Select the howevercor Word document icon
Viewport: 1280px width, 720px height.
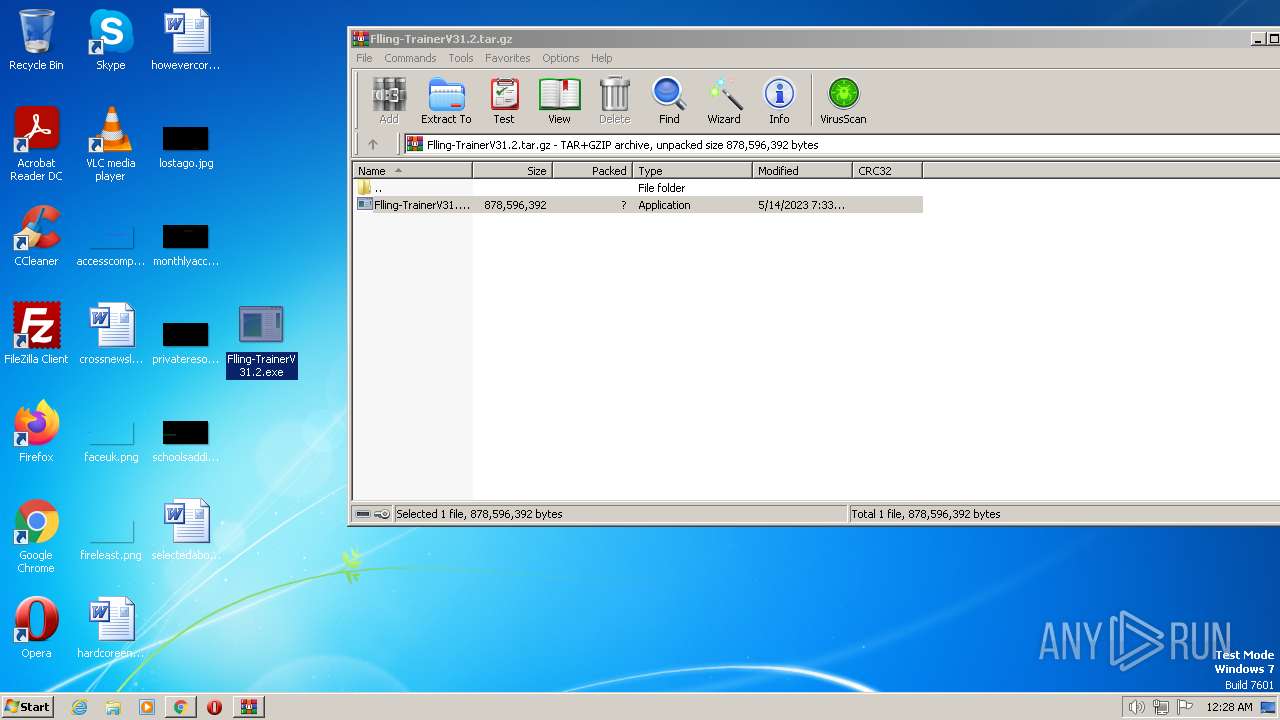point(186,40)
